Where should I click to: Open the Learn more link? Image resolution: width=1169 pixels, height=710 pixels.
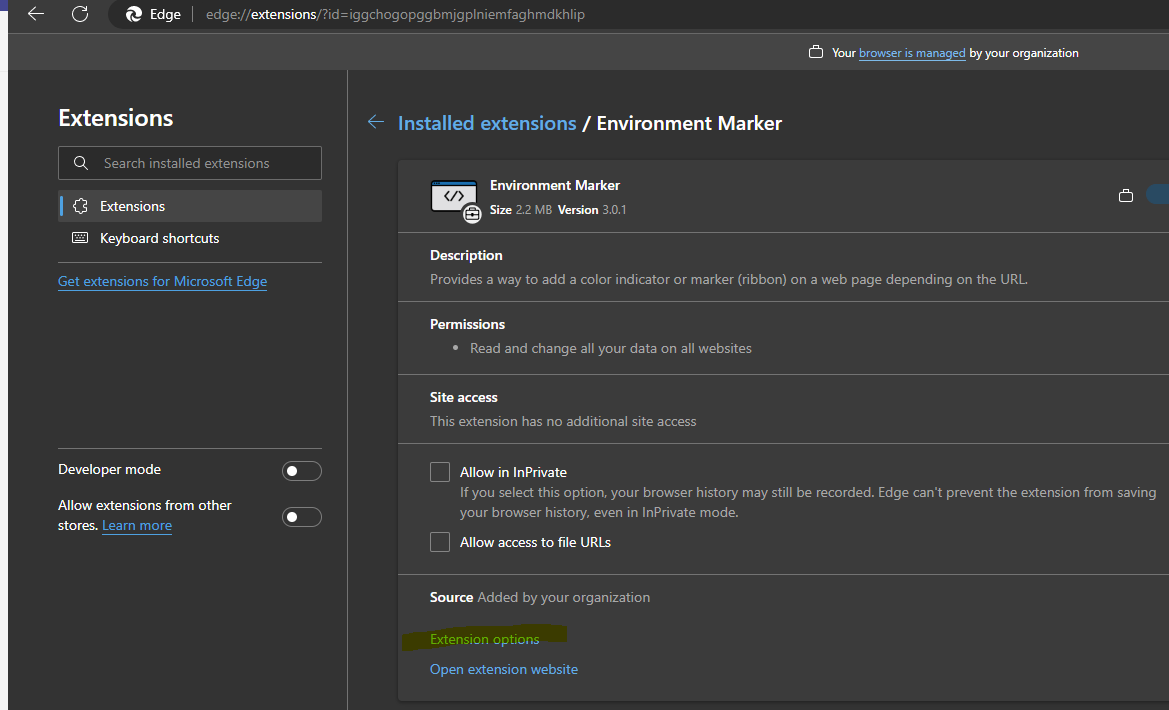click(137, 525)
